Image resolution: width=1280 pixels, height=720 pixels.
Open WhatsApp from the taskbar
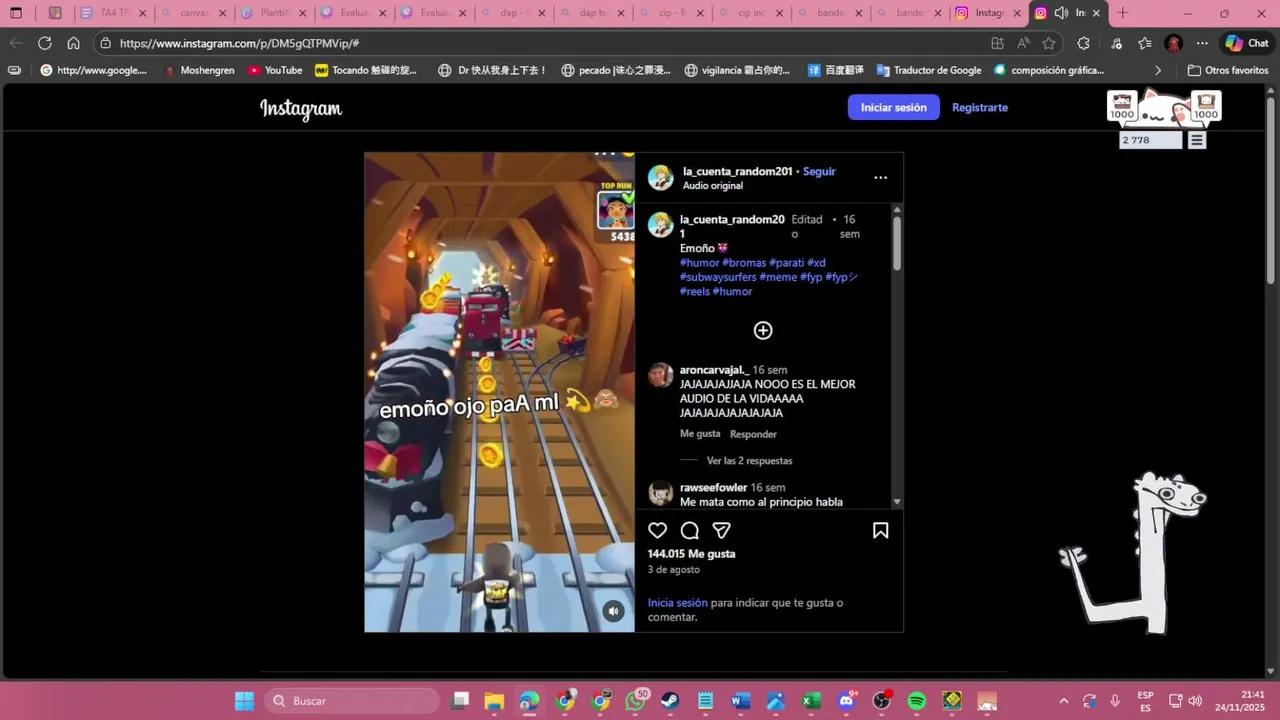(x=636, y=701)
